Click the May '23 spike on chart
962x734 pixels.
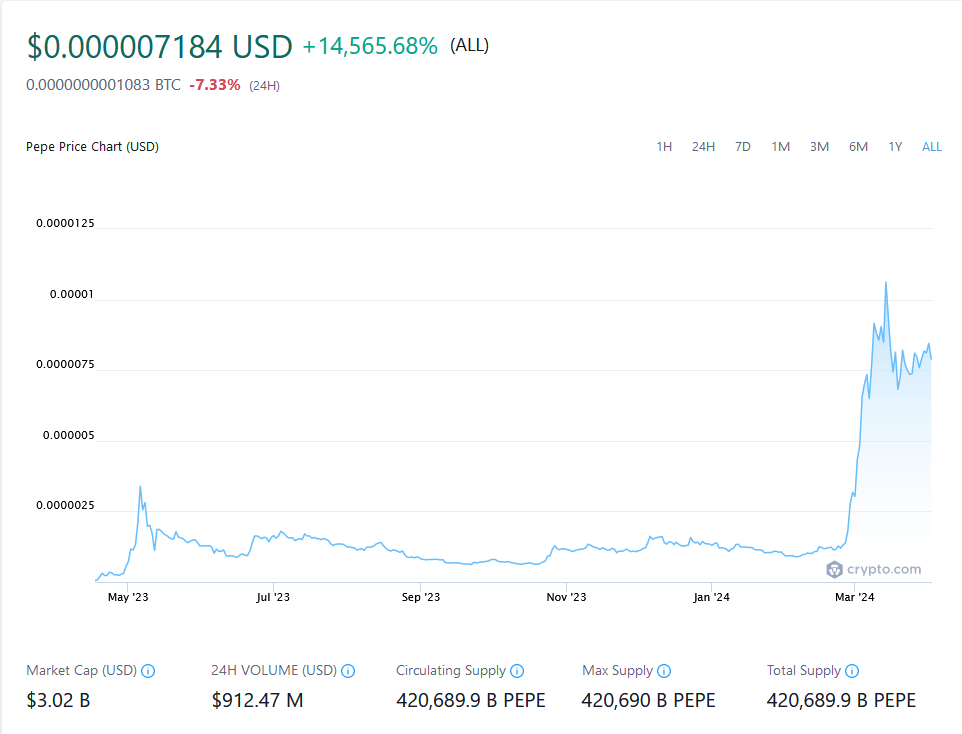(x=140, y=487)
